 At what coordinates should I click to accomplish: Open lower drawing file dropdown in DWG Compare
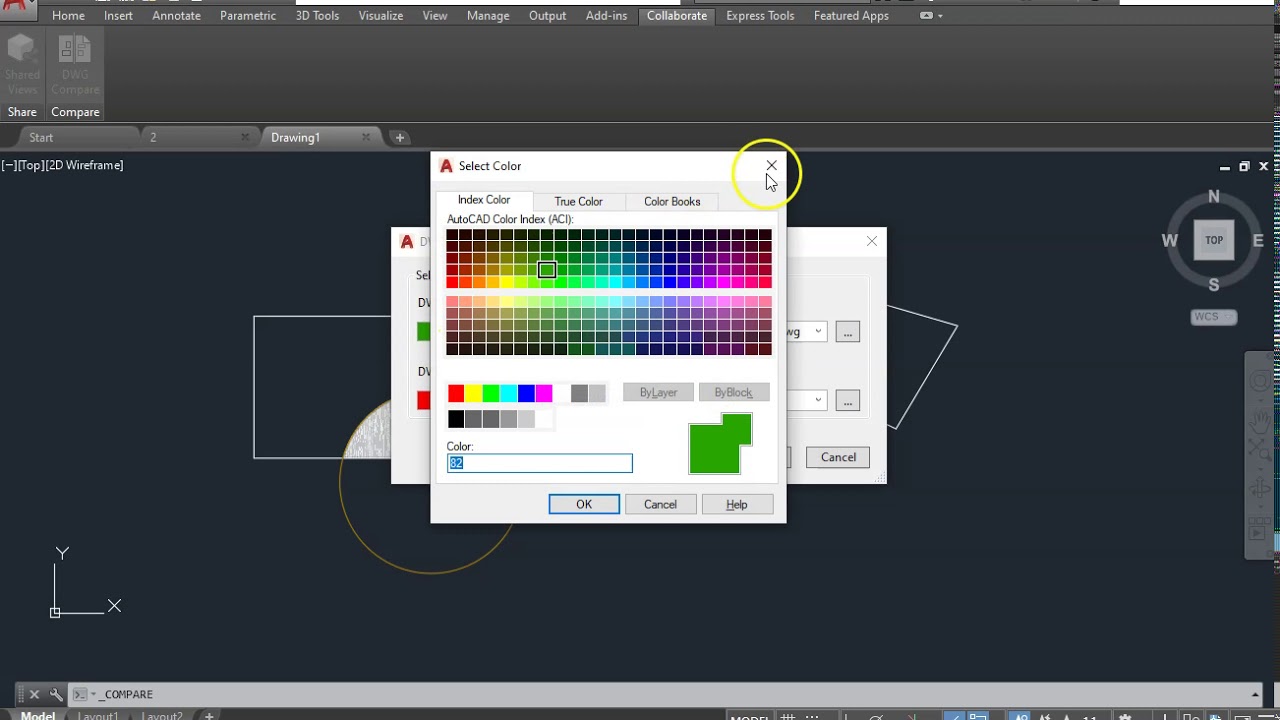pos(817,400)
